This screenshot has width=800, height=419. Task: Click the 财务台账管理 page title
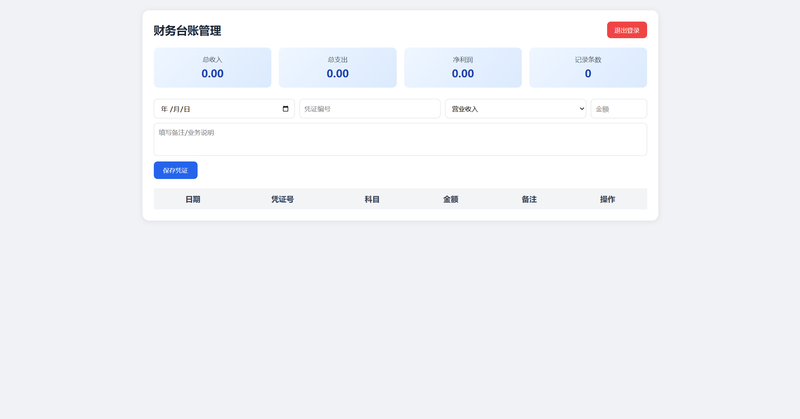pyautogui.click(x=187, y=31)
